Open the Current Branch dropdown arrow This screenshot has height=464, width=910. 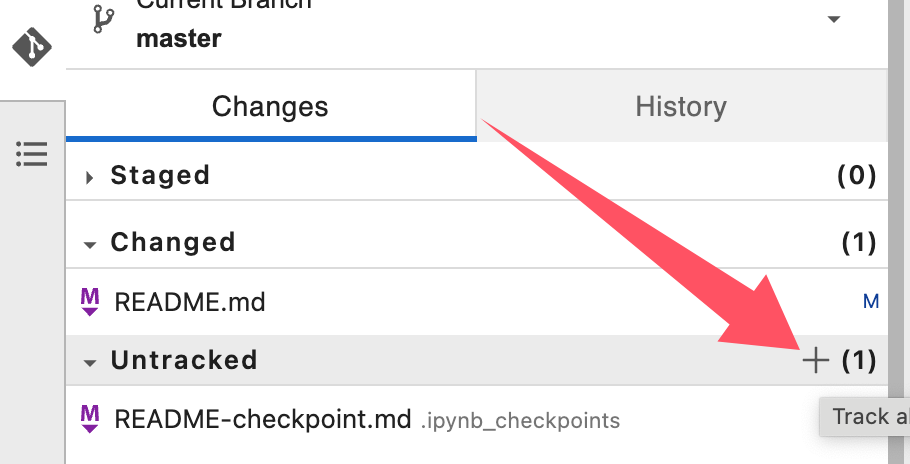pyautogui.click(x=833, y=20)
